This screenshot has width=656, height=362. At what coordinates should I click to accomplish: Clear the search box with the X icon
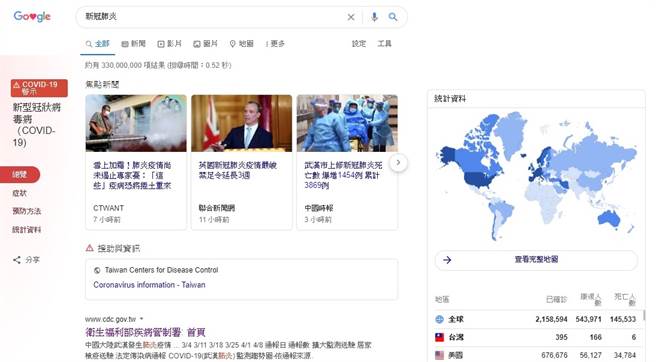click(x=351, y=17)
